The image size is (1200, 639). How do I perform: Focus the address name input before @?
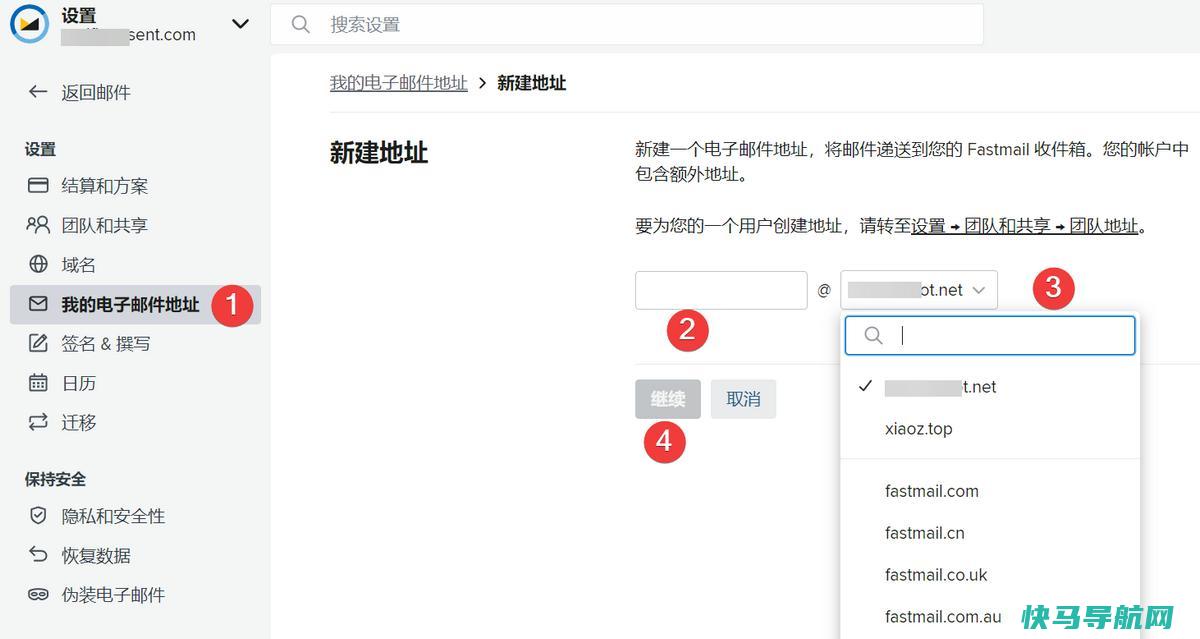click(x=721, y=290)
